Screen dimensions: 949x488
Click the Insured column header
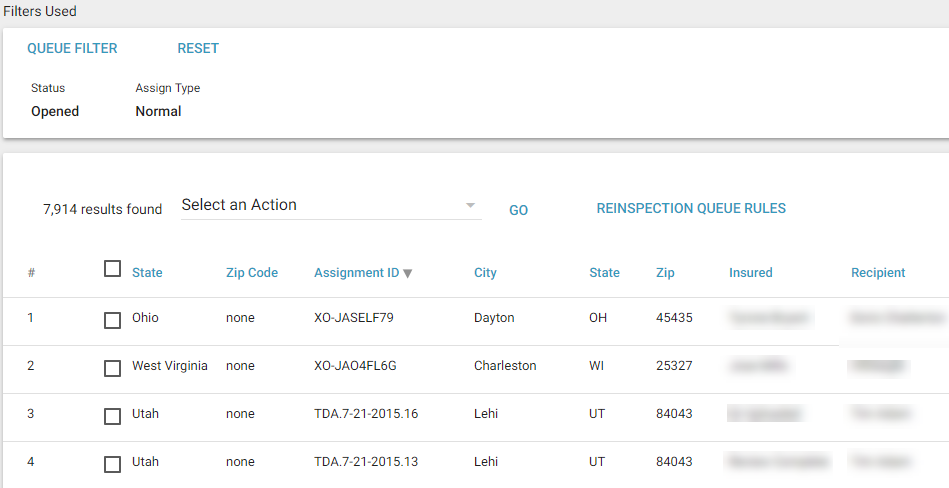tap(750, 272)
